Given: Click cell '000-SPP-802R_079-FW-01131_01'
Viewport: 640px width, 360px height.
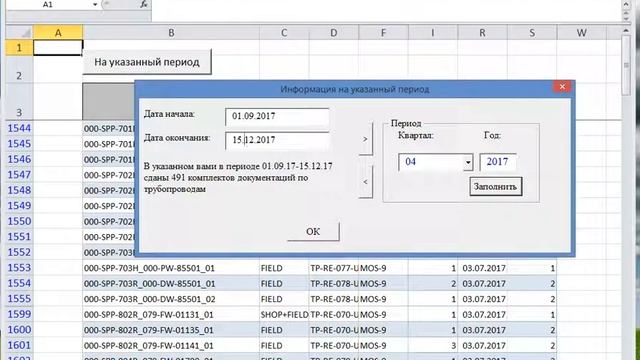Looking at the screenshot, I should click(171, 315).
